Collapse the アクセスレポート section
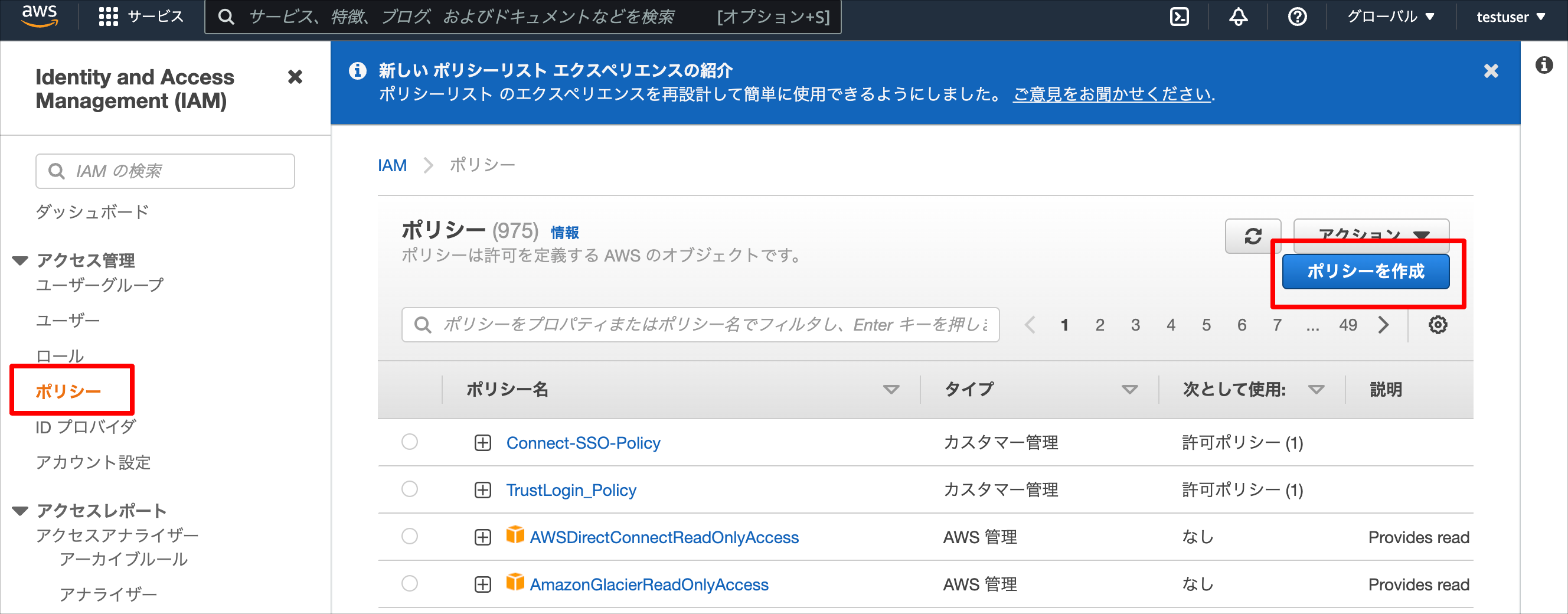 (x=21, y=511)
